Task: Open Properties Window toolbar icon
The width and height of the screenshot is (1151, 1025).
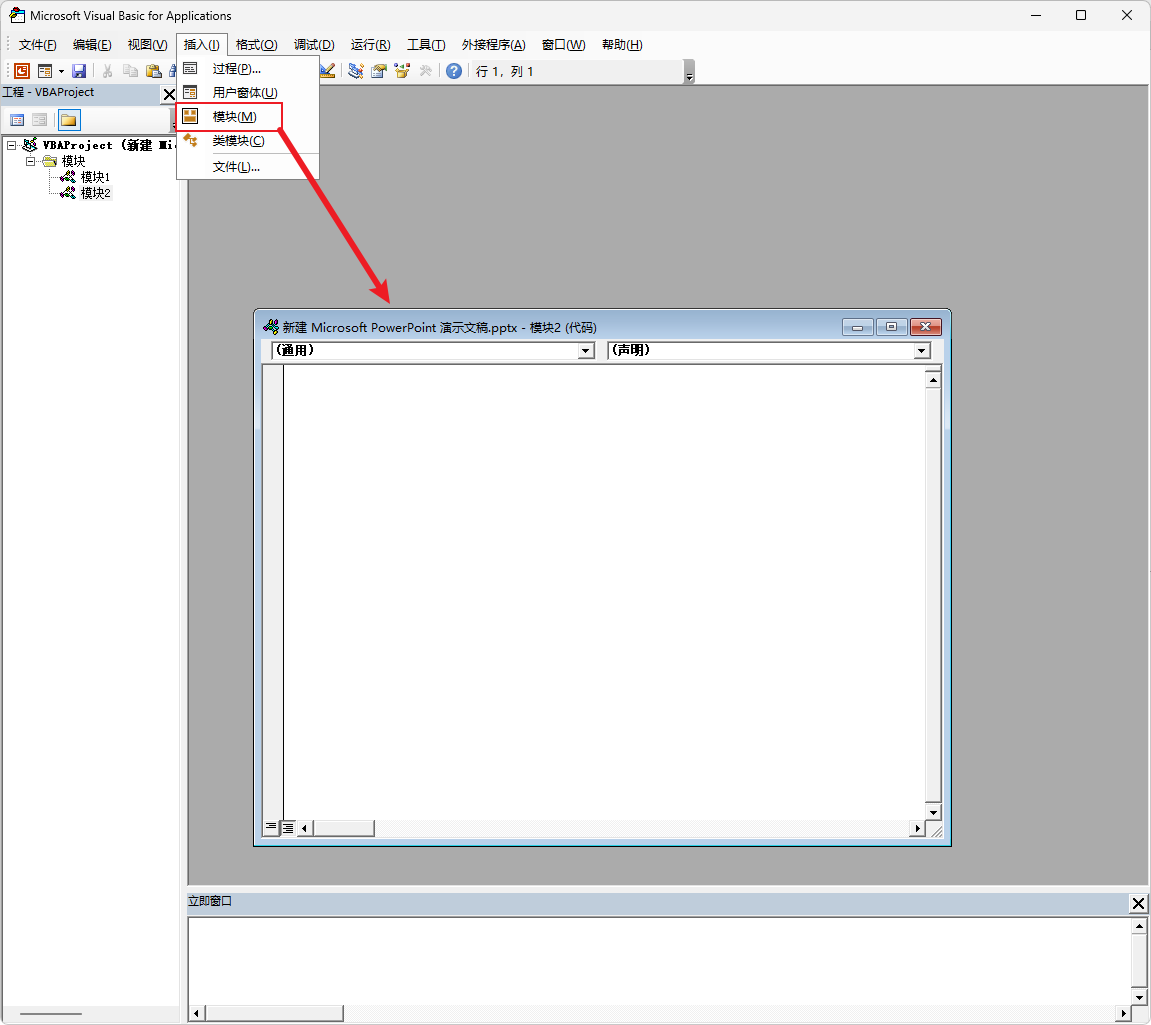Action: pyautogui.click(x=379, y=70)
